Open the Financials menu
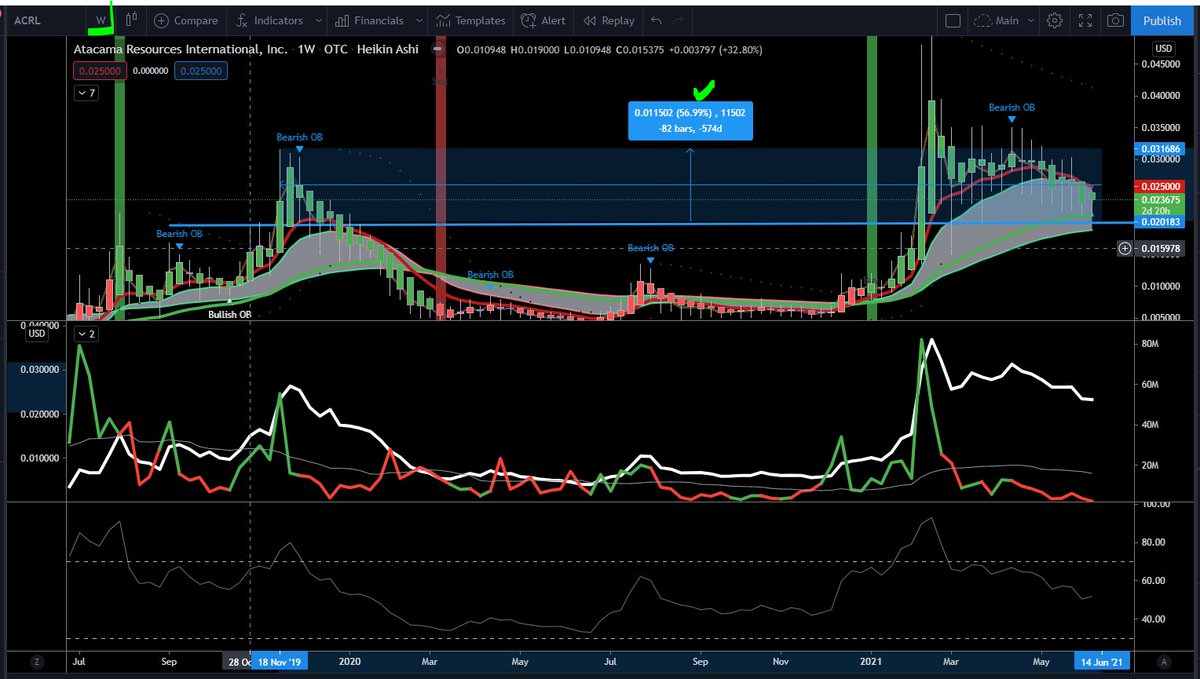The image size is (1200, 679). [x=370, y=20]
